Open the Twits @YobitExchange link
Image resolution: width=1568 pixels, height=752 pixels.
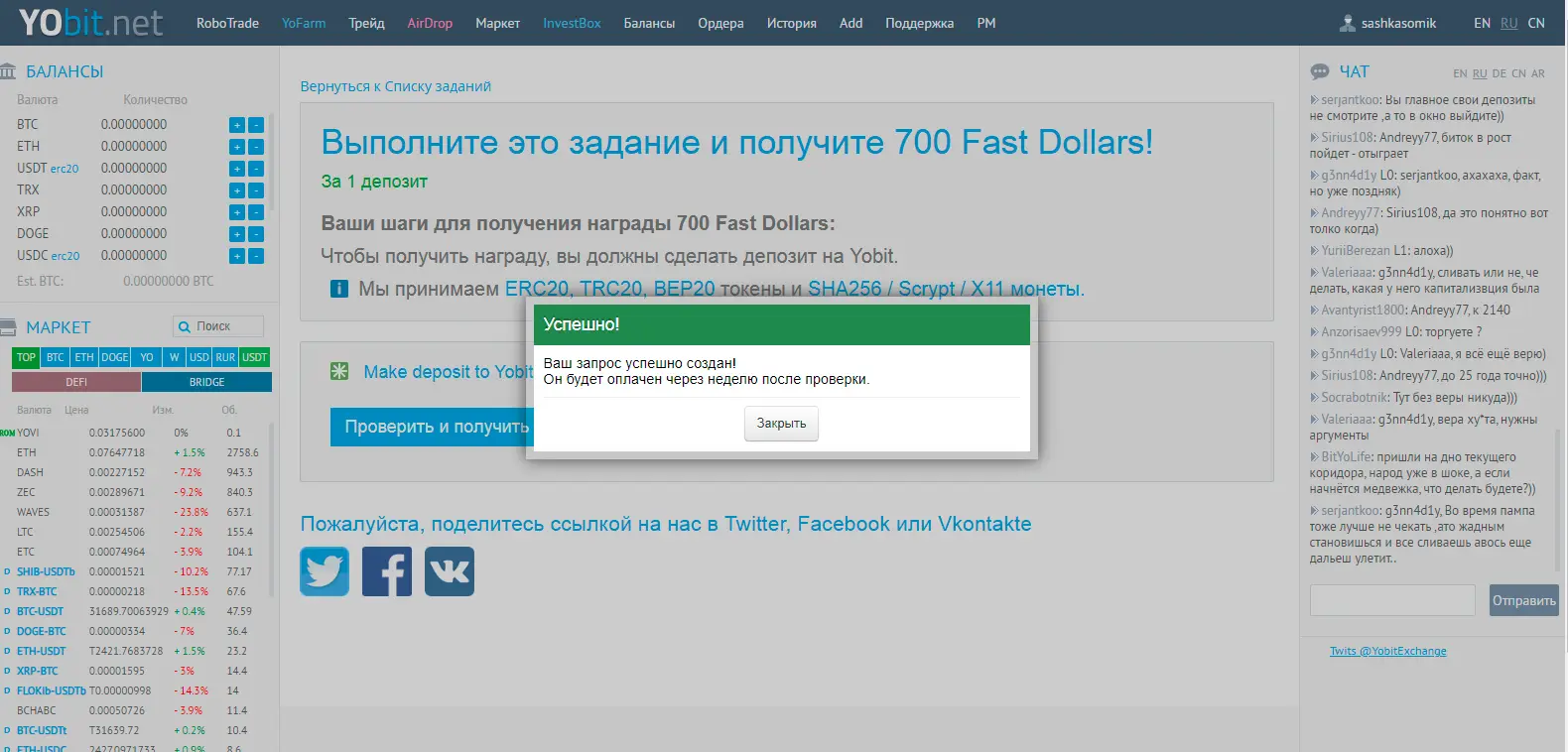pyautogui.click(x=1387, y=651)
